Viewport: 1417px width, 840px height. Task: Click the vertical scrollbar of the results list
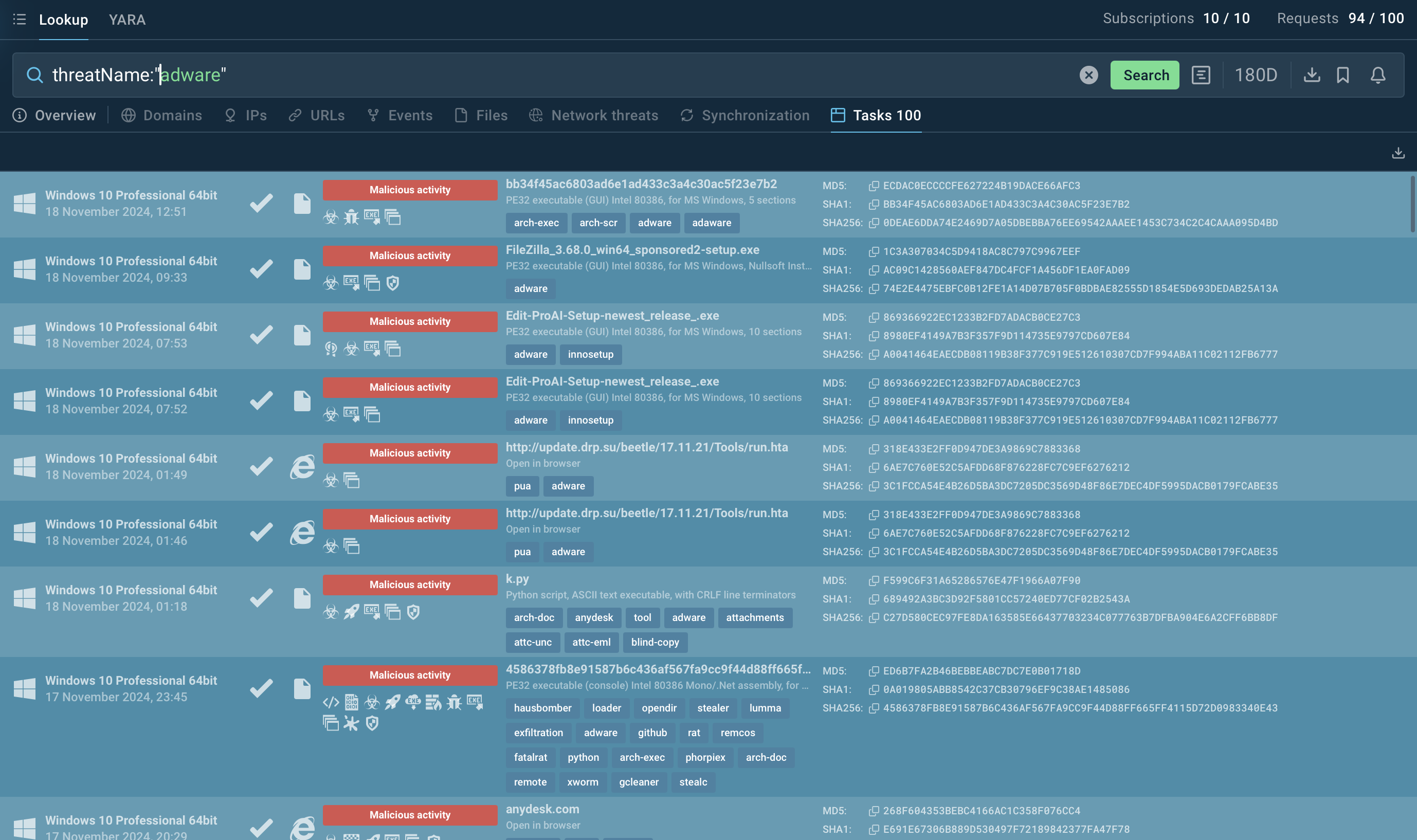pyautogui.click(x=1412, y=204)
